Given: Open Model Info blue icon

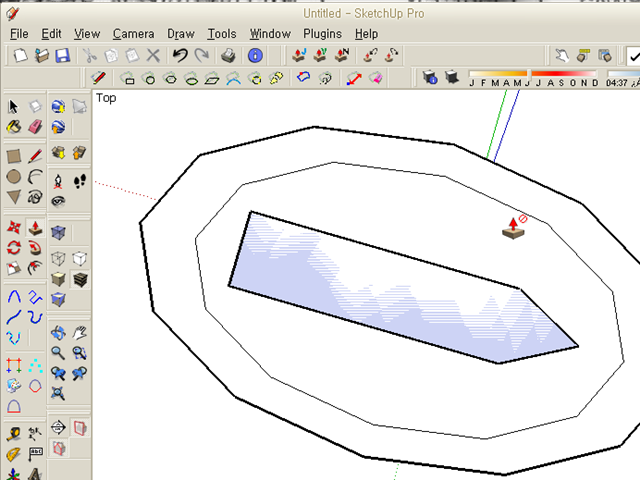Looking at the screenshot, I should tap(255, 56).
